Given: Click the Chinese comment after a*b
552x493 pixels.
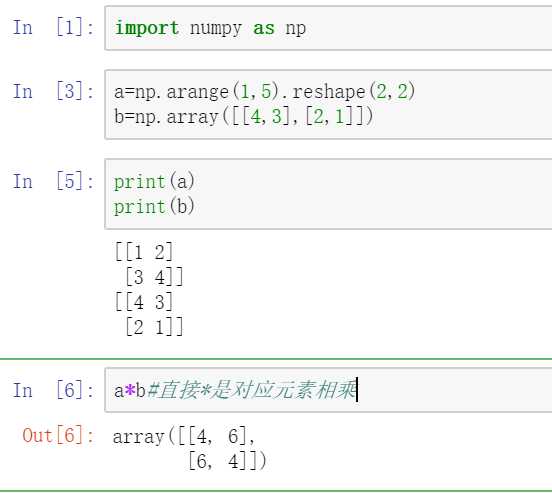Looking at the screenshot, I should [x=252, y=390].
